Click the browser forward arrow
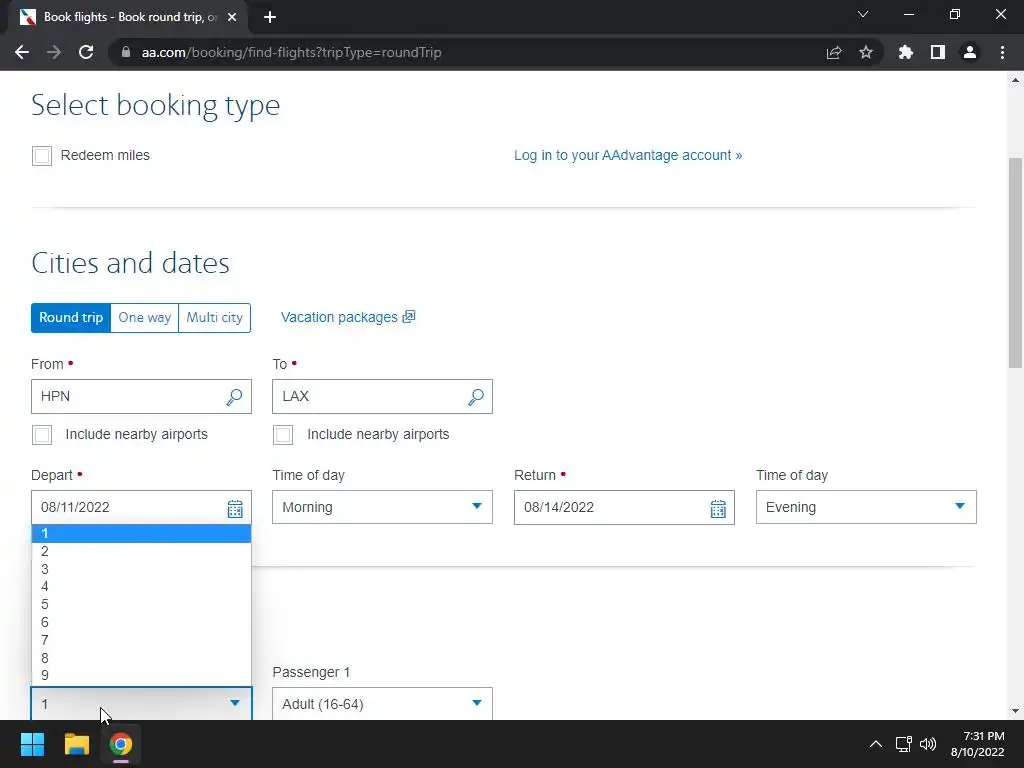 click(x=54, y=52)
